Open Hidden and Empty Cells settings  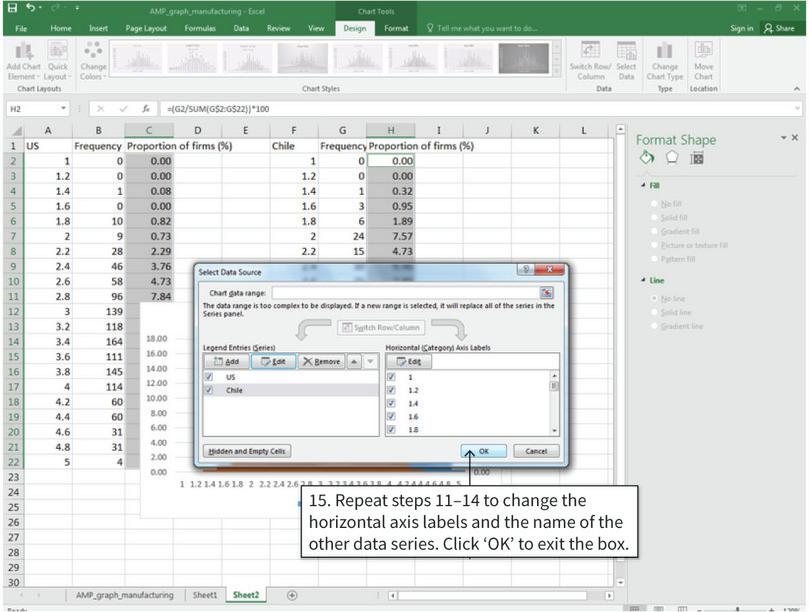247,452
